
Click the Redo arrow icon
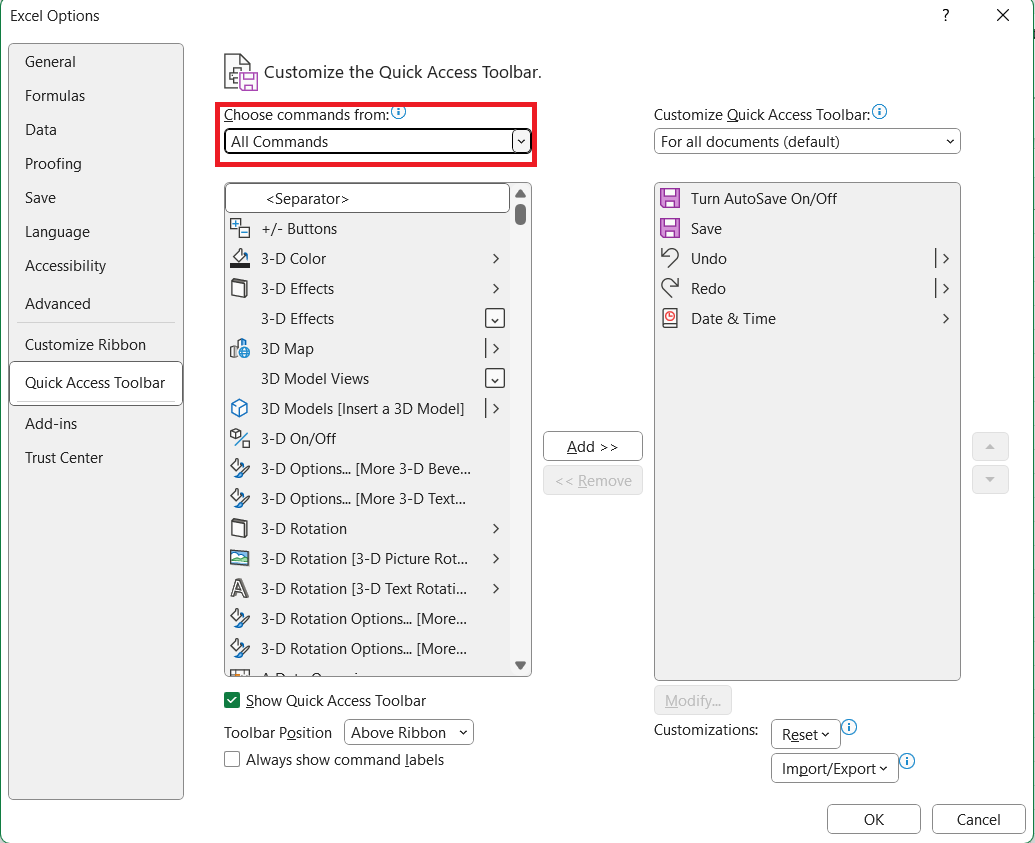670,288
